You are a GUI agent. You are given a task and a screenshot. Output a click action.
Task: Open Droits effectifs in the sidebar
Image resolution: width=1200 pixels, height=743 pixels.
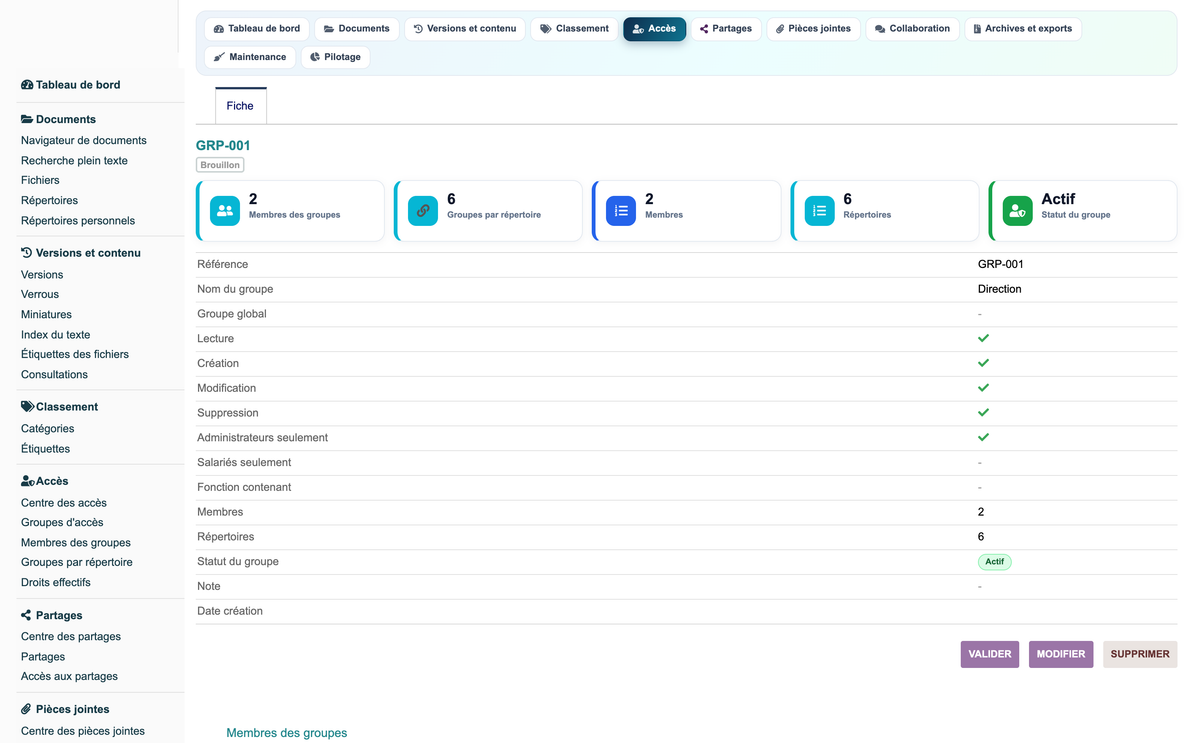56,583
